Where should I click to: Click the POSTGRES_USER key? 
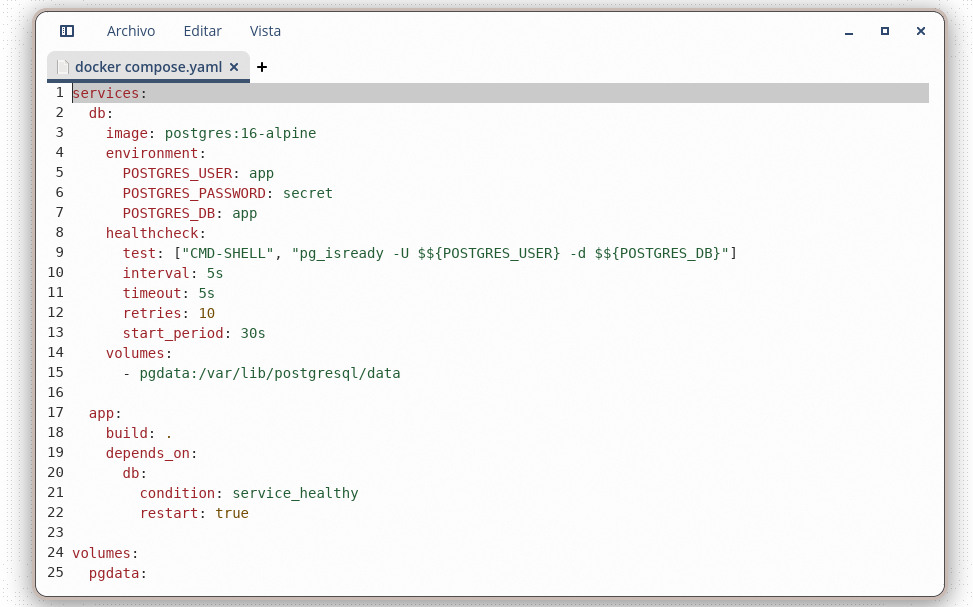click(x=177, y=173)
